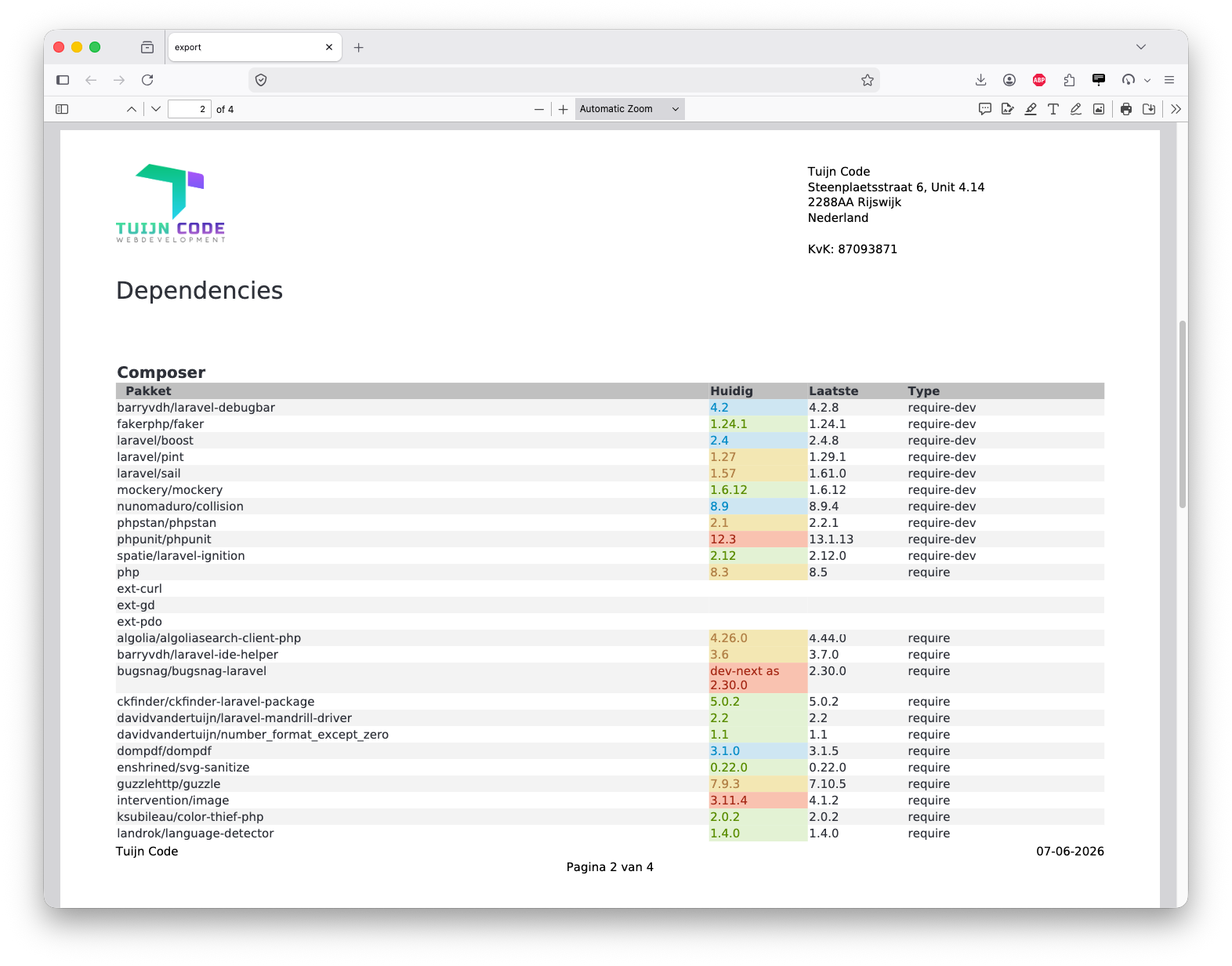Open the browser downloads panel
The width and height of the screenshot is (1232, 966).
tap(980, 80)
